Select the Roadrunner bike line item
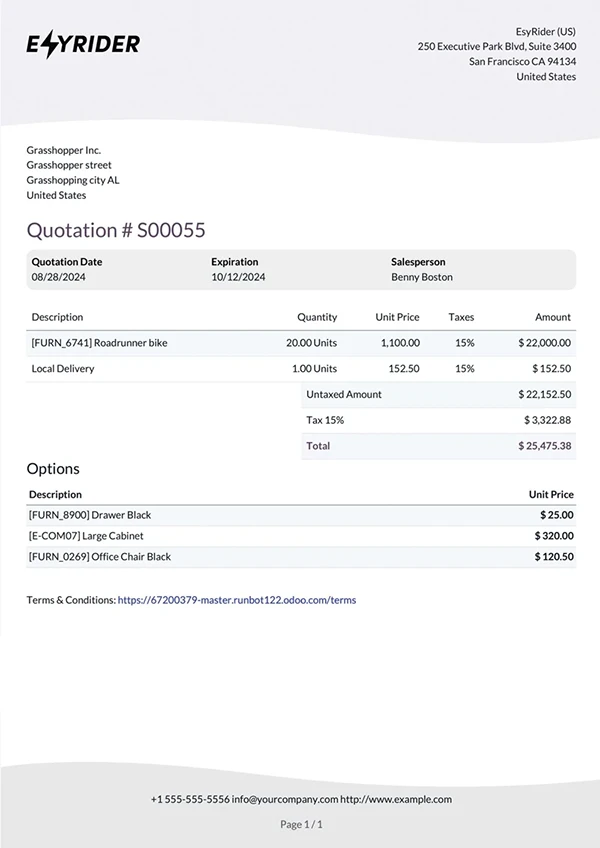The height and width of the screenshot is (848, 600). pos(100,343)
